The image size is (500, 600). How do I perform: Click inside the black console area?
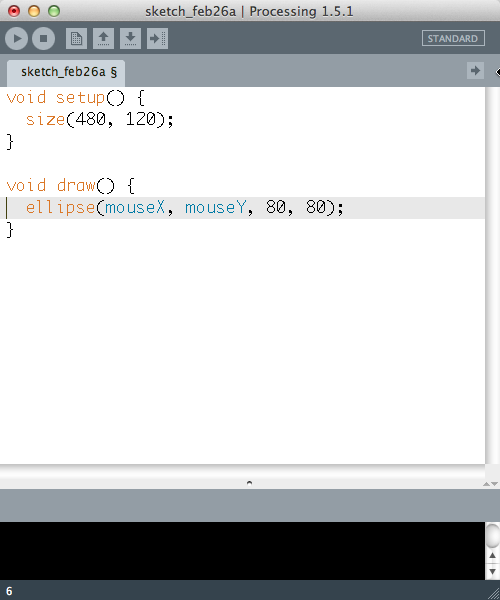[x=243, y=551]
